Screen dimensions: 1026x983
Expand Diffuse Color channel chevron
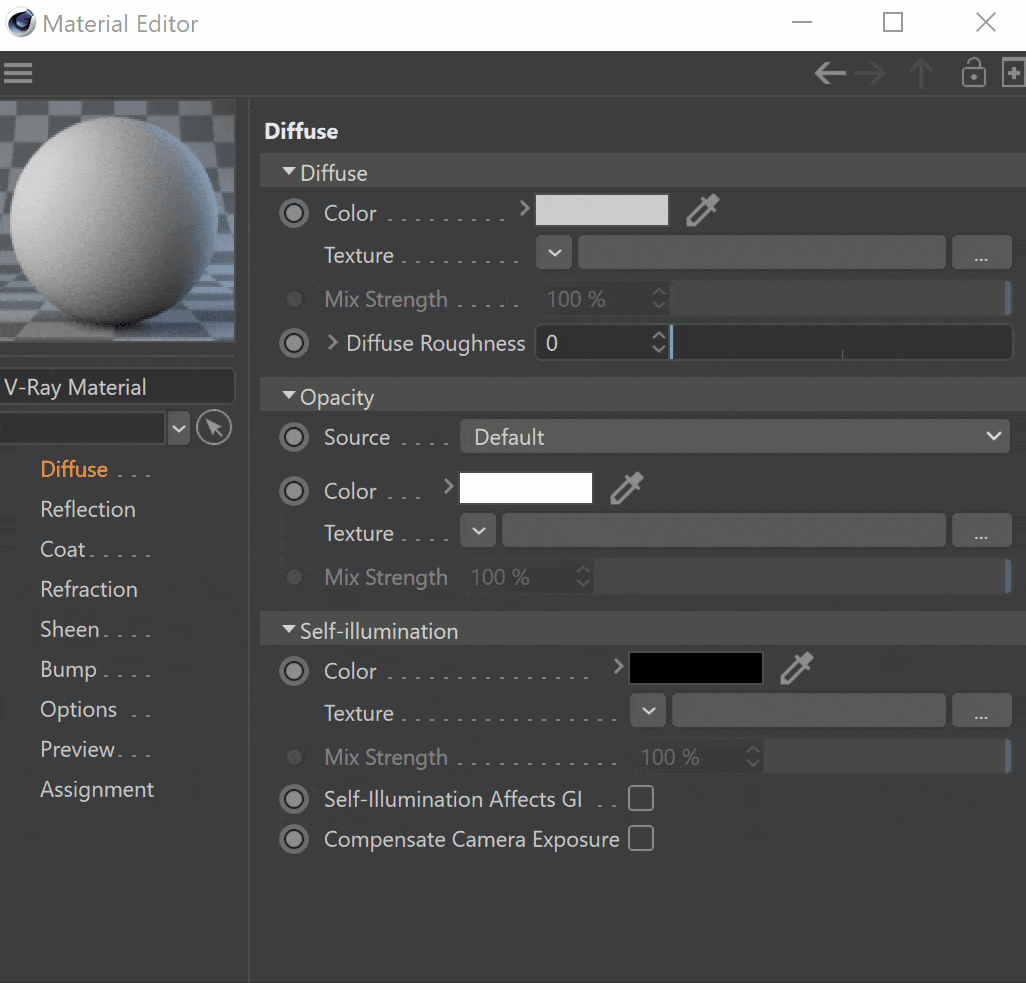click(524, 209)
